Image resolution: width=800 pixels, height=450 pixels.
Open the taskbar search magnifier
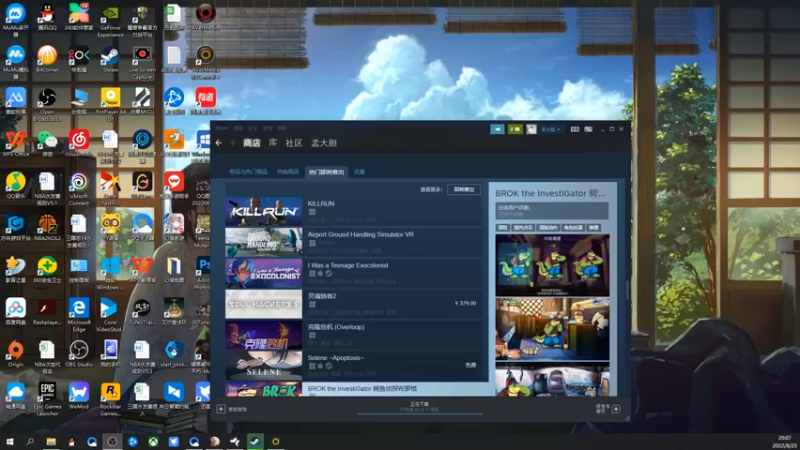[x=30, y=441]
